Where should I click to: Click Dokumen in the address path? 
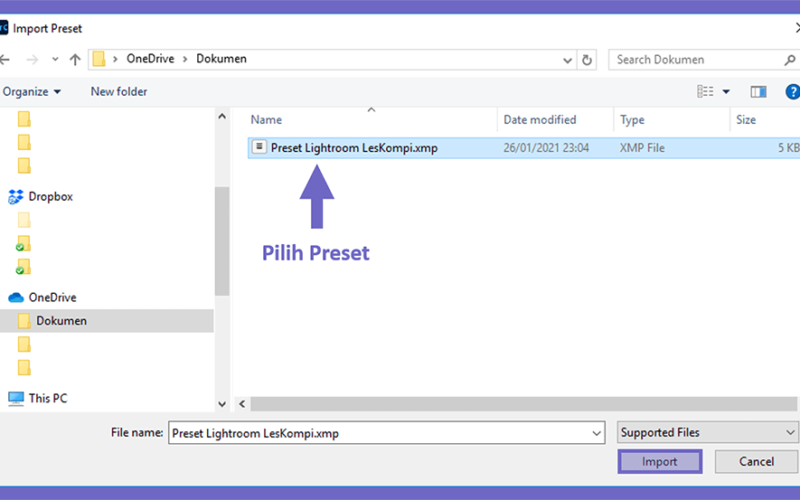click(x=221, y=59)
